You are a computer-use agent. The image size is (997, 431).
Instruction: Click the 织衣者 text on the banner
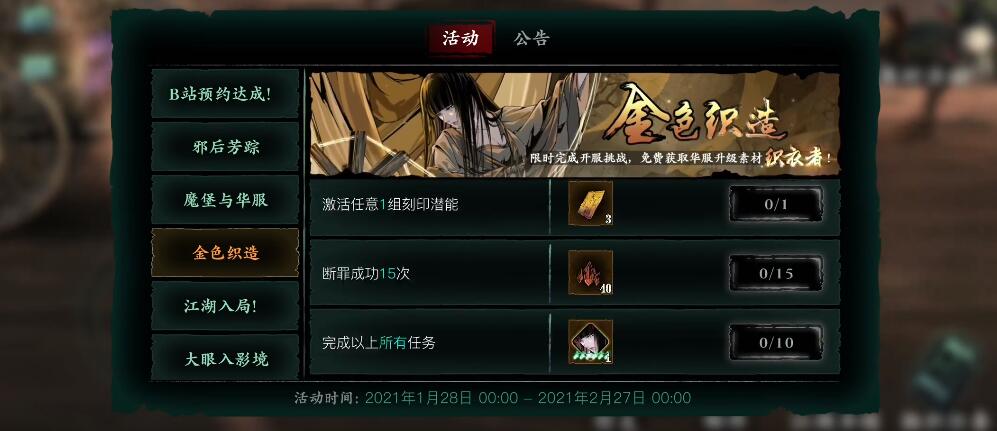[796, 157]
